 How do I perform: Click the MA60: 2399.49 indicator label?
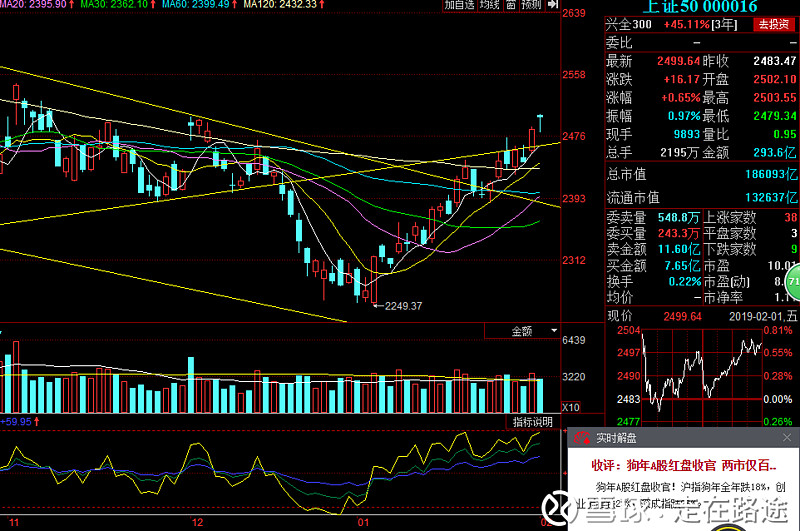(x=195, y=4)
